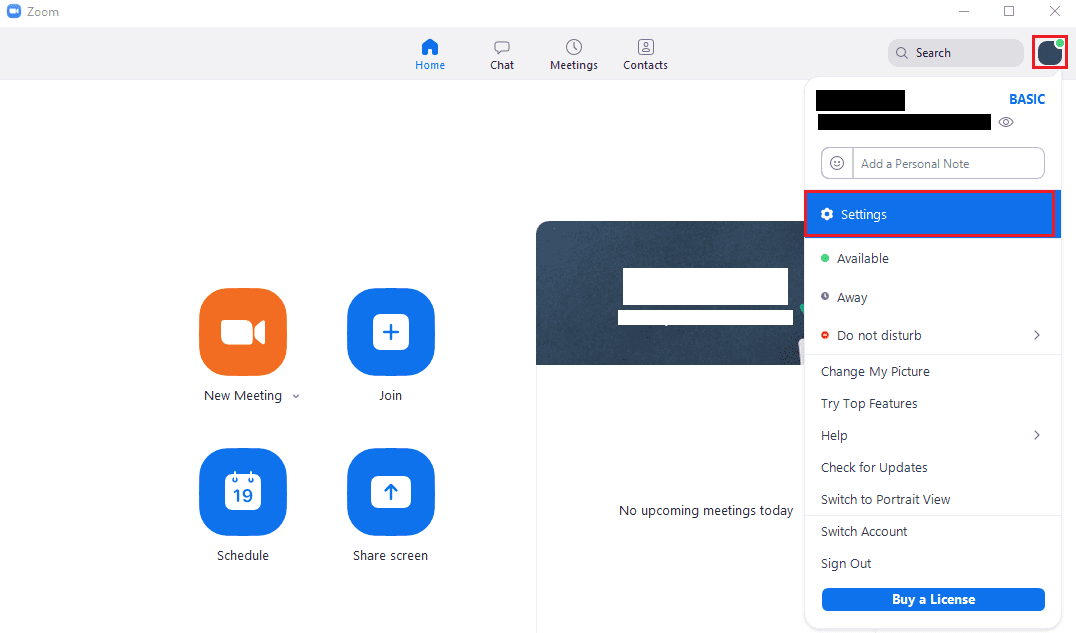Click the smiley emoji icon beside Personal Note
This screenshot has width=1076, height=633.
[837, 163]
